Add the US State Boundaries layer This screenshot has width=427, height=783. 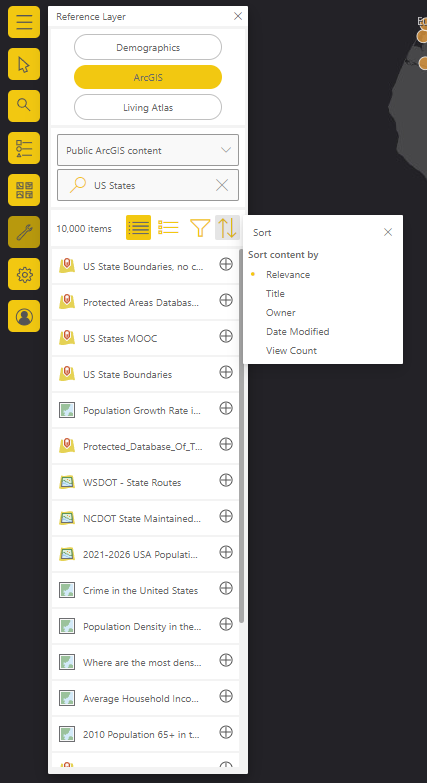pos(226,372)
